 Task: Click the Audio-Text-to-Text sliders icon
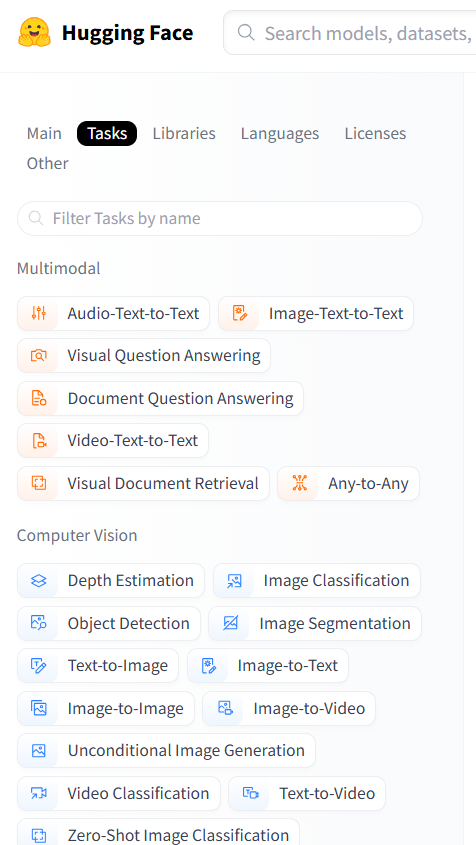38,313
